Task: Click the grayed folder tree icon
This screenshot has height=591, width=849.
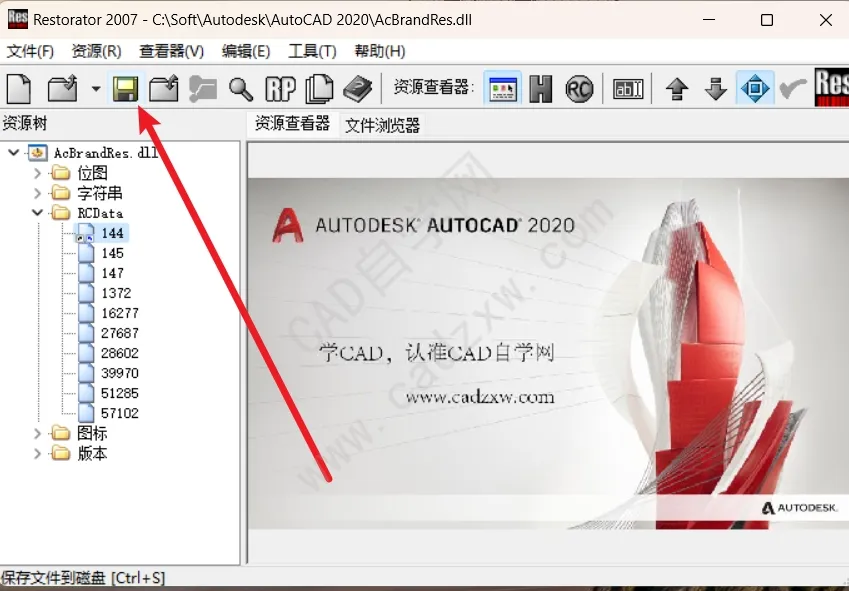Action: coord(203,88)
